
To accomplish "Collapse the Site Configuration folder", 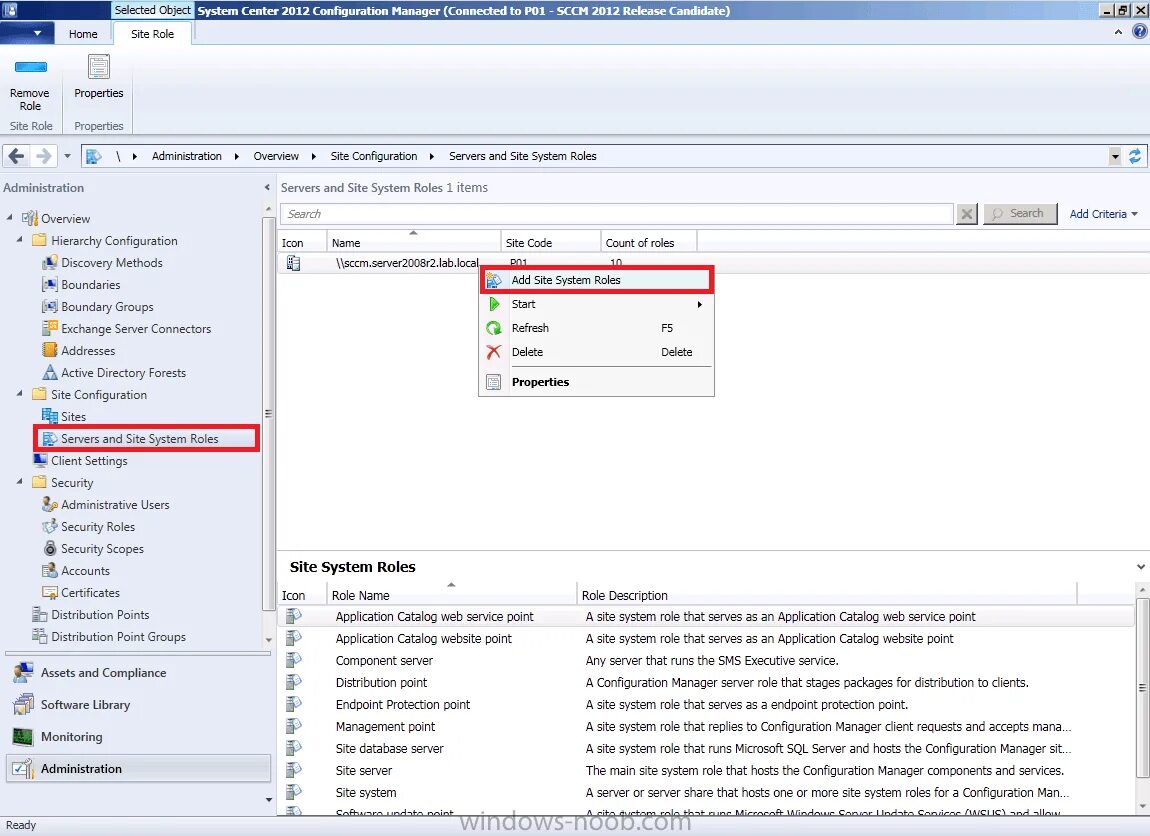I will pyautogui.click(x=20, y=394).
